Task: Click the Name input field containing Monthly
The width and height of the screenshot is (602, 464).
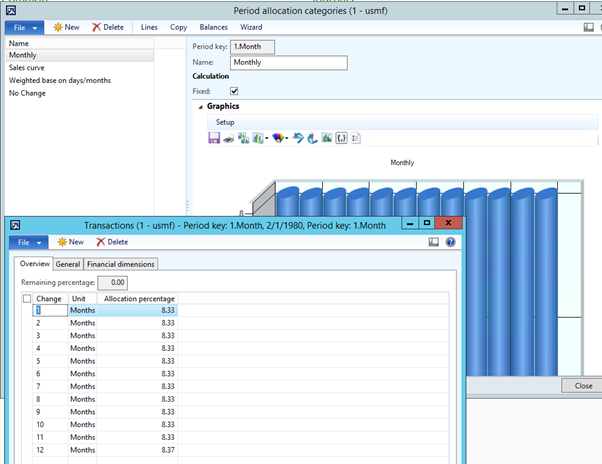Action: [288, 63]
